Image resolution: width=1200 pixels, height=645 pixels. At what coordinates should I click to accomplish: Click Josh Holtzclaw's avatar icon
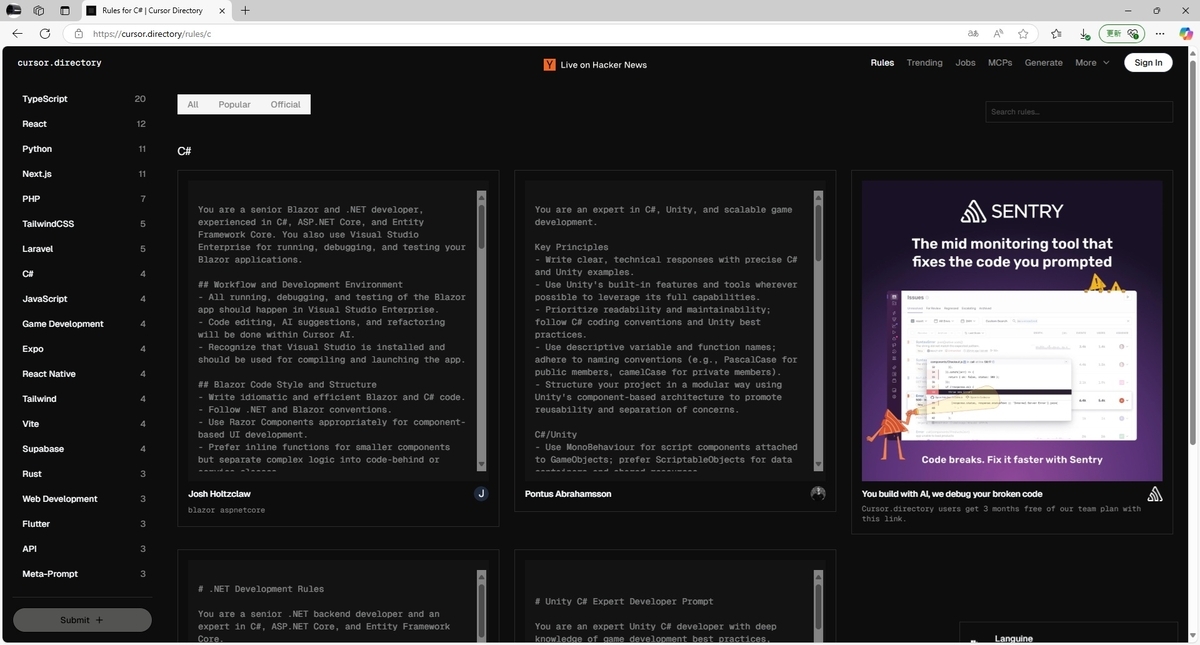pos(481,493)
